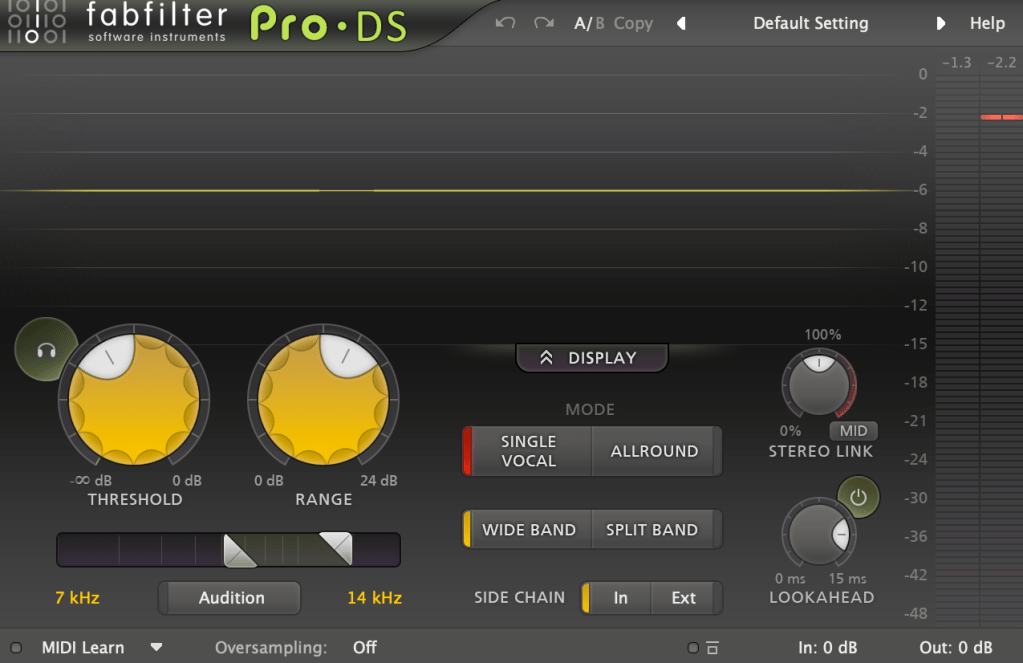
Task: Click the Threshold knob
Action: (134, 397)
